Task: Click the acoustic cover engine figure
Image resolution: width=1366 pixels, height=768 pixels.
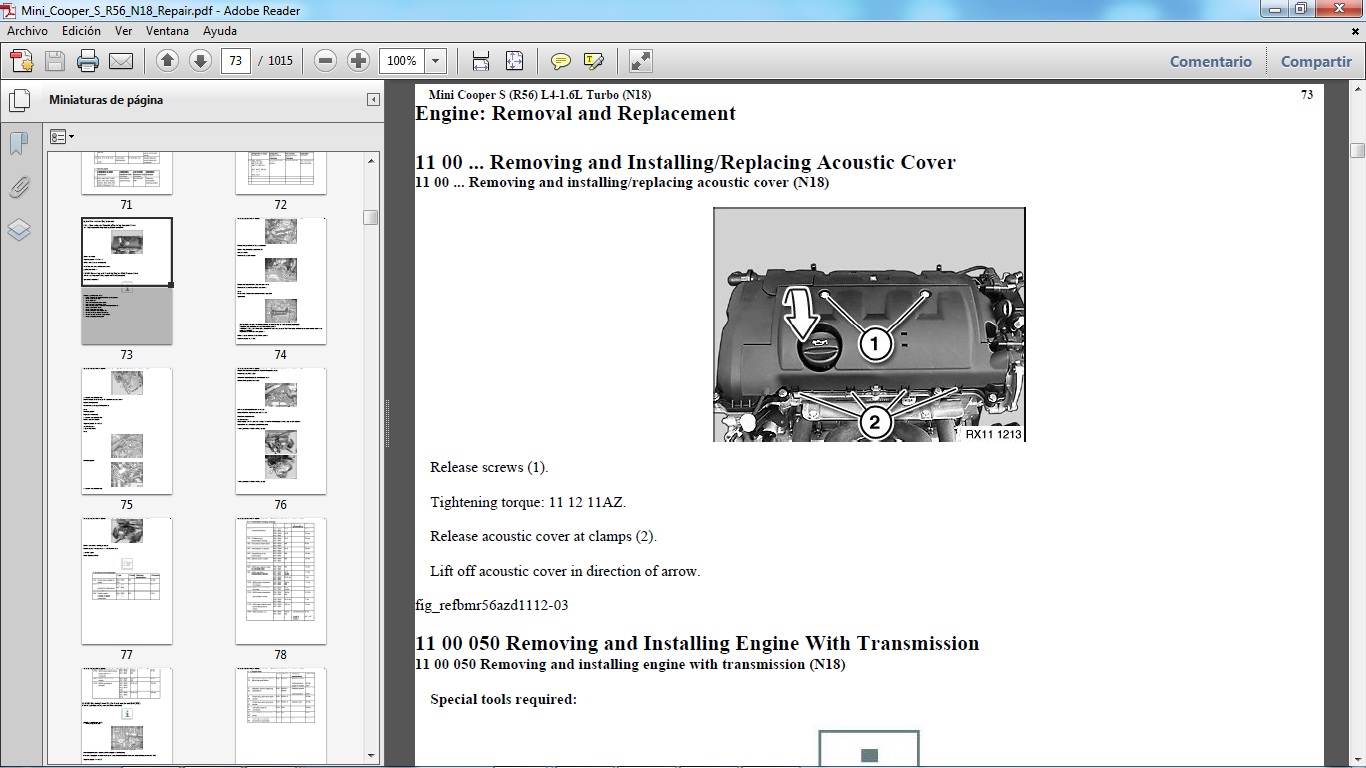Action: (x=869, y=324)
